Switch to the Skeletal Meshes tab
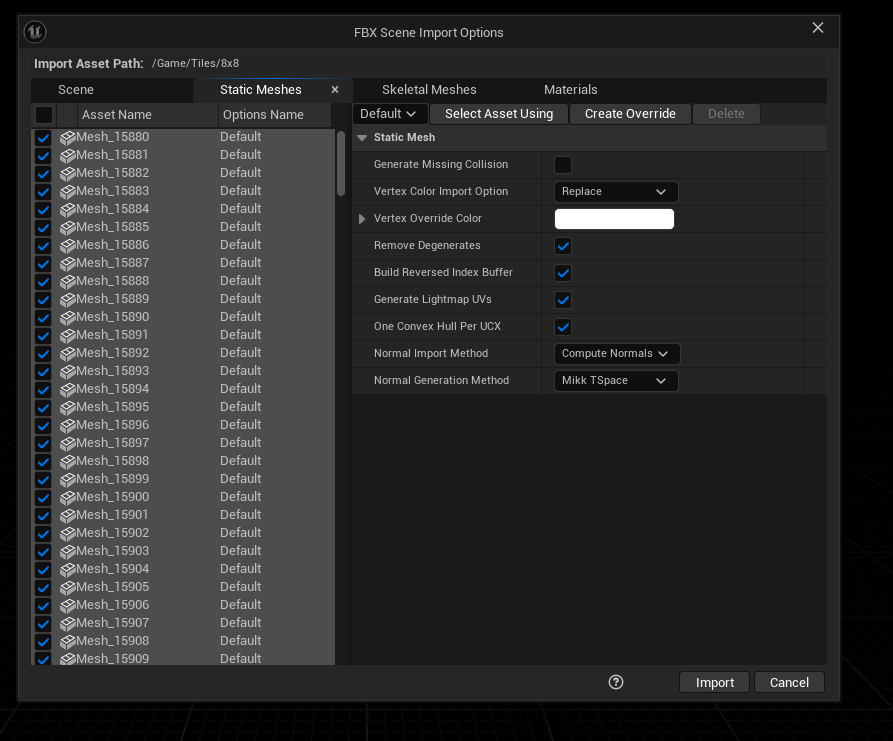Viewport: 893px width, 741px height. click(x=429, y=90)
